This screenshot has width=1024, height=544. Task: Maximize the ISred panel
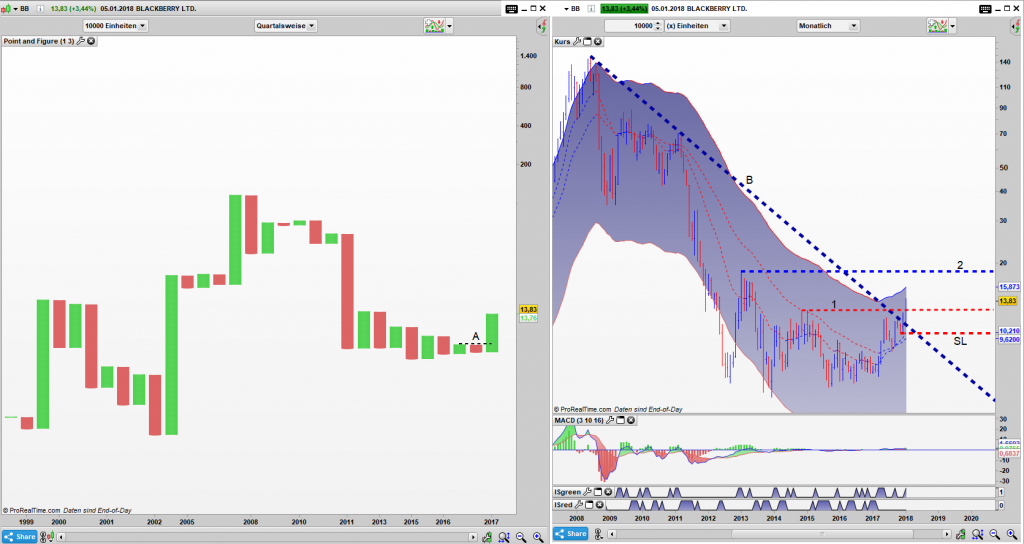589,505
